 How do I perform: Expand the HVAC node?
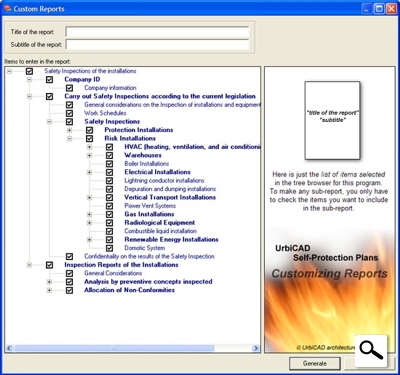(x=89, y=147)
